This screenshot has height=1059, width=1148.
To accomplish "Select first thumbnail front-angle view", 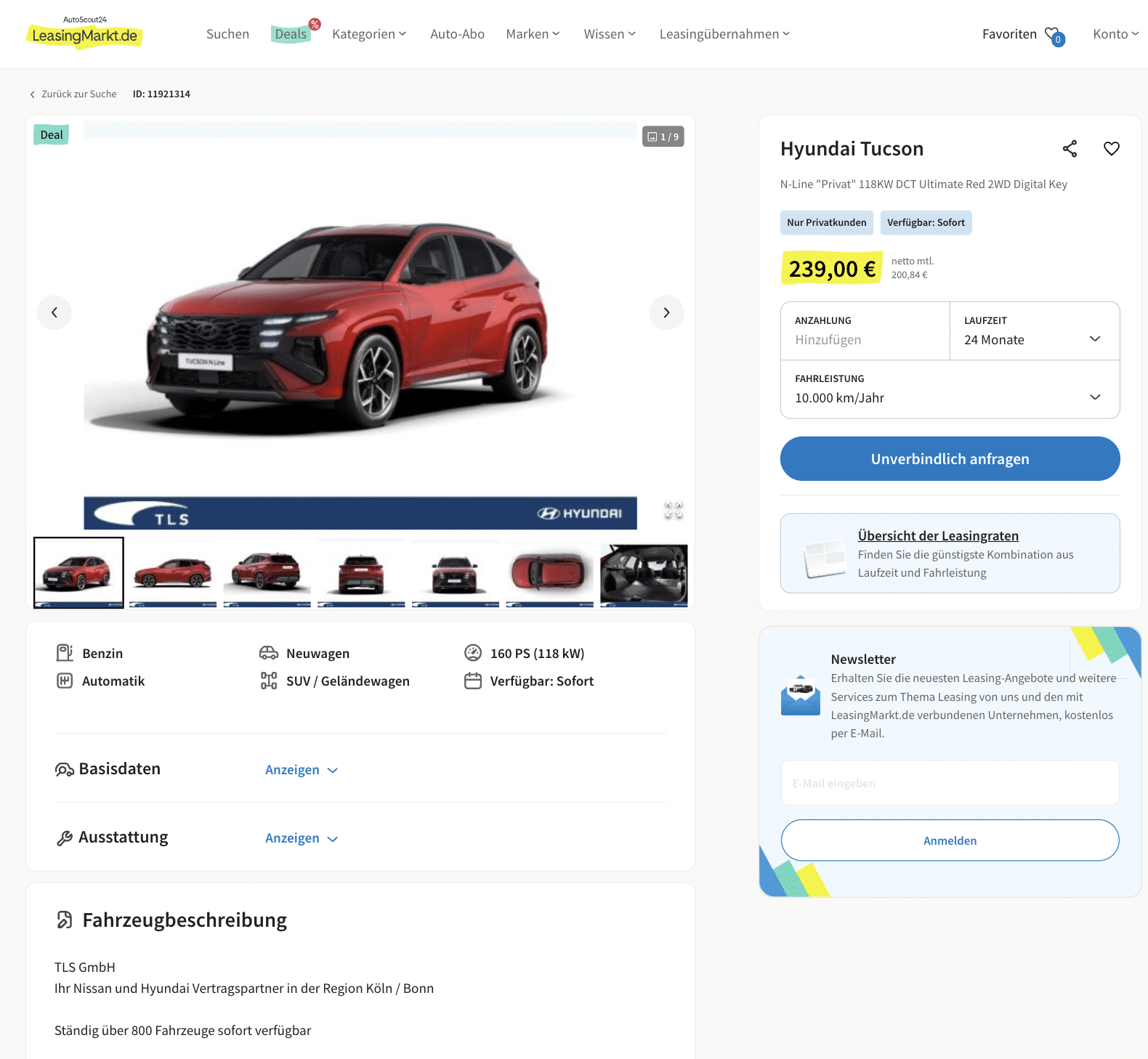I will point(78,572).
